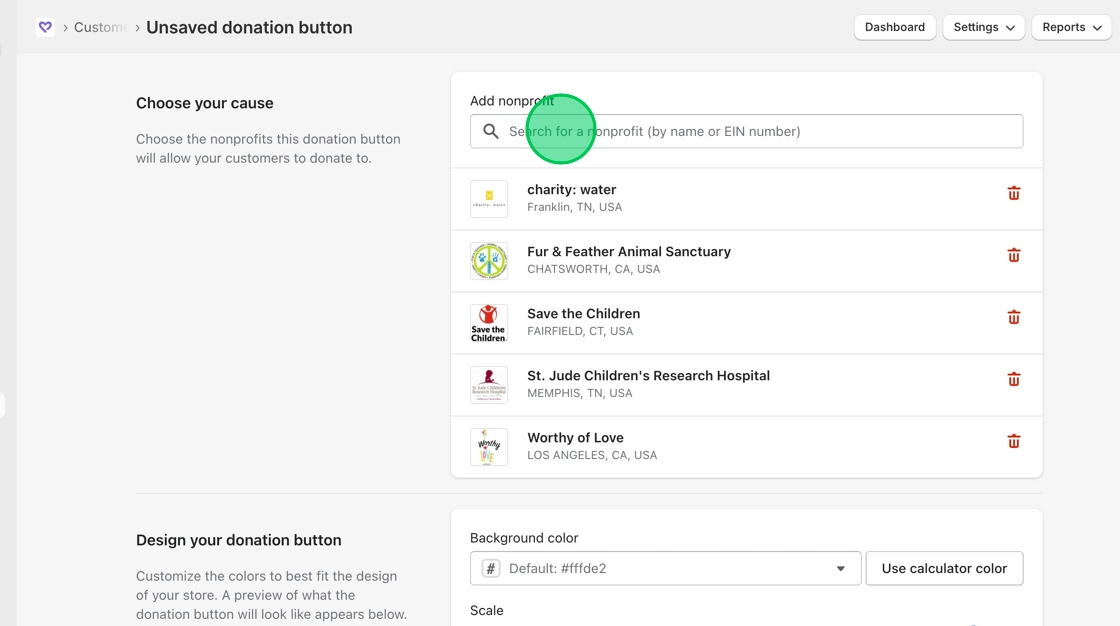Click the Unsaved donation button title
The height and width of the screenshot is (626, 1120).
point(249,27)
